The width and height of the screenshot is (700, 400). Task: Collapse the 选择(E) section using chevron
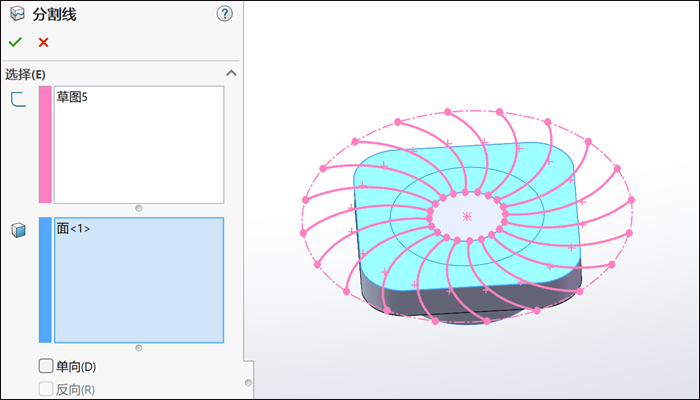tap(231, 73)
